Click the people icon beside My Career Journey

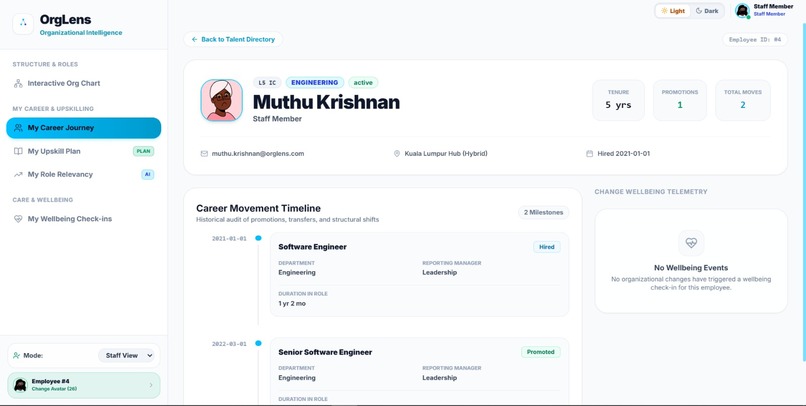pyautogui.click(x=18, y=128)
